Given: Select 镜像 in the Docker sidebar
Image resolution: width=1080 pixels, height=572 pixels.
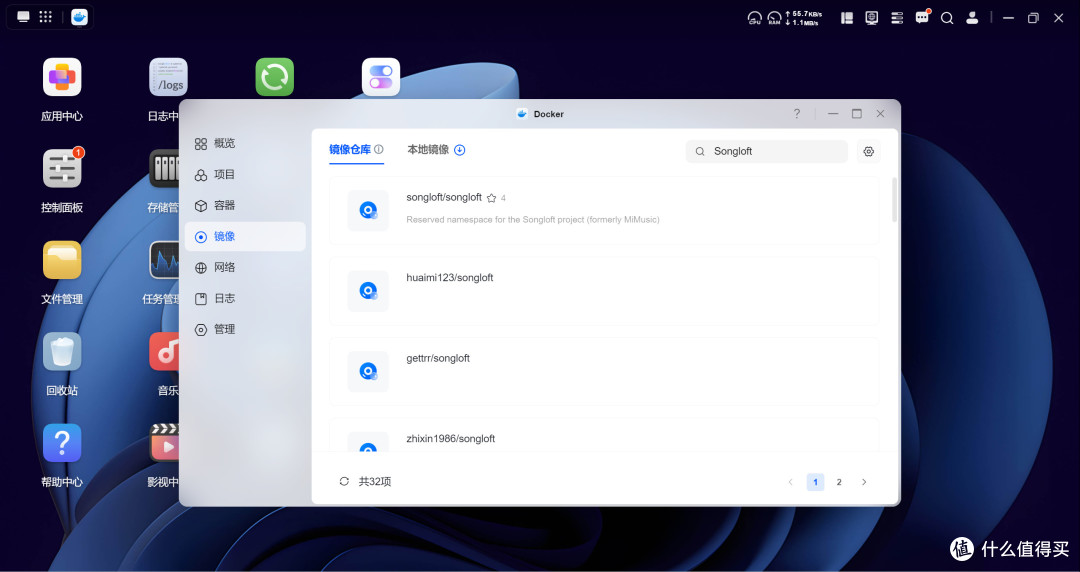Looking at the screenshot, I should click(x=245, y=236).
